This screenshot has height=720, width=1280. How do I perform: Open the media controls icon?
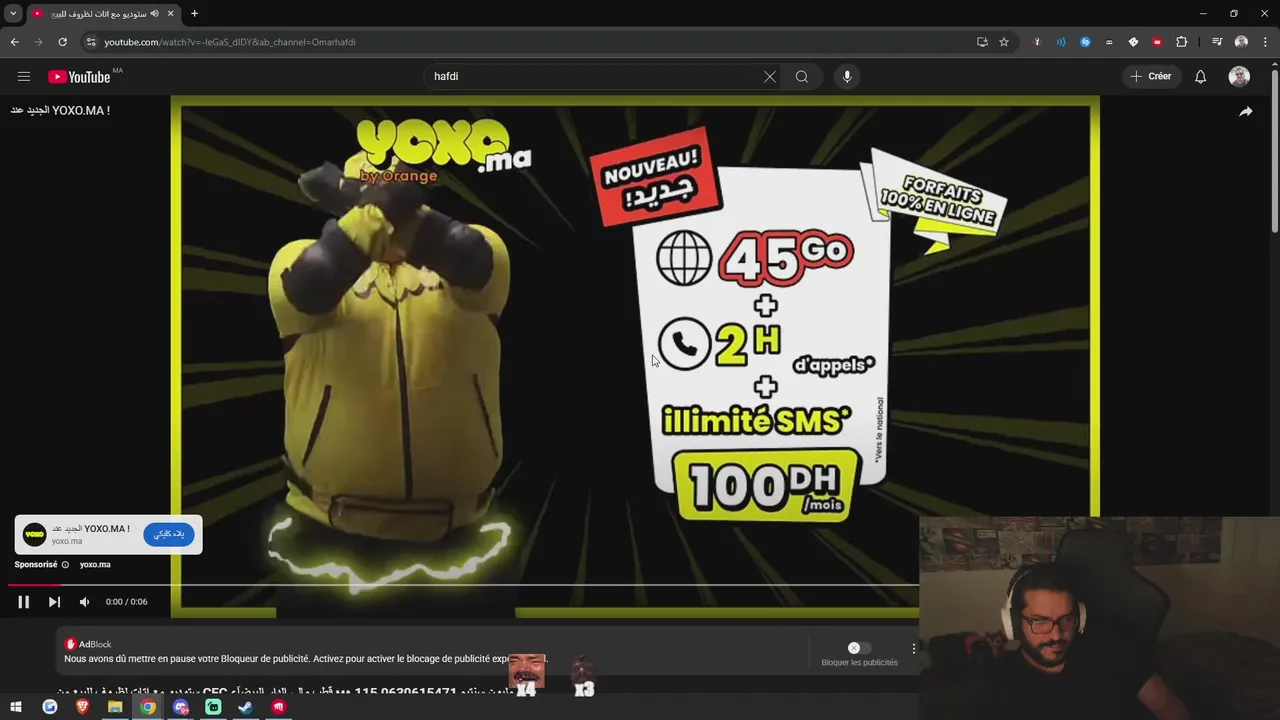(1217, 42)
